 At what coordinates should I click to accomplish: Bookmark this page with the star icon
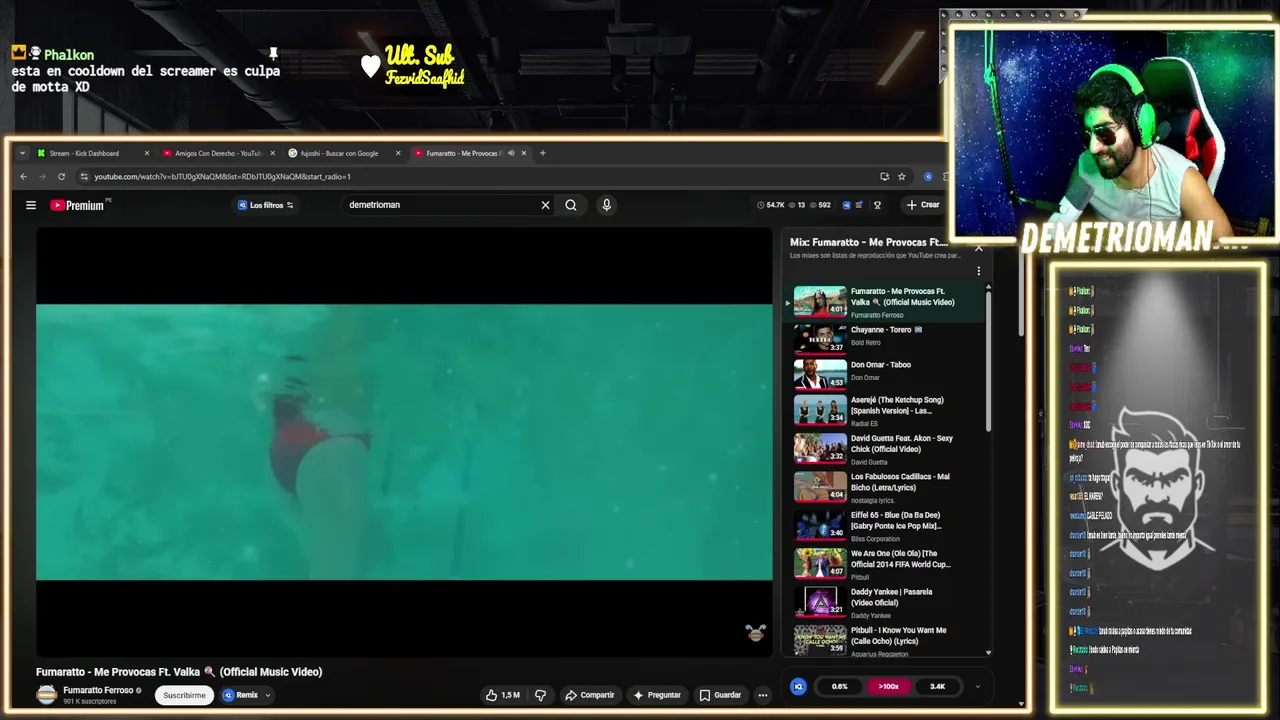pos(901,177)
